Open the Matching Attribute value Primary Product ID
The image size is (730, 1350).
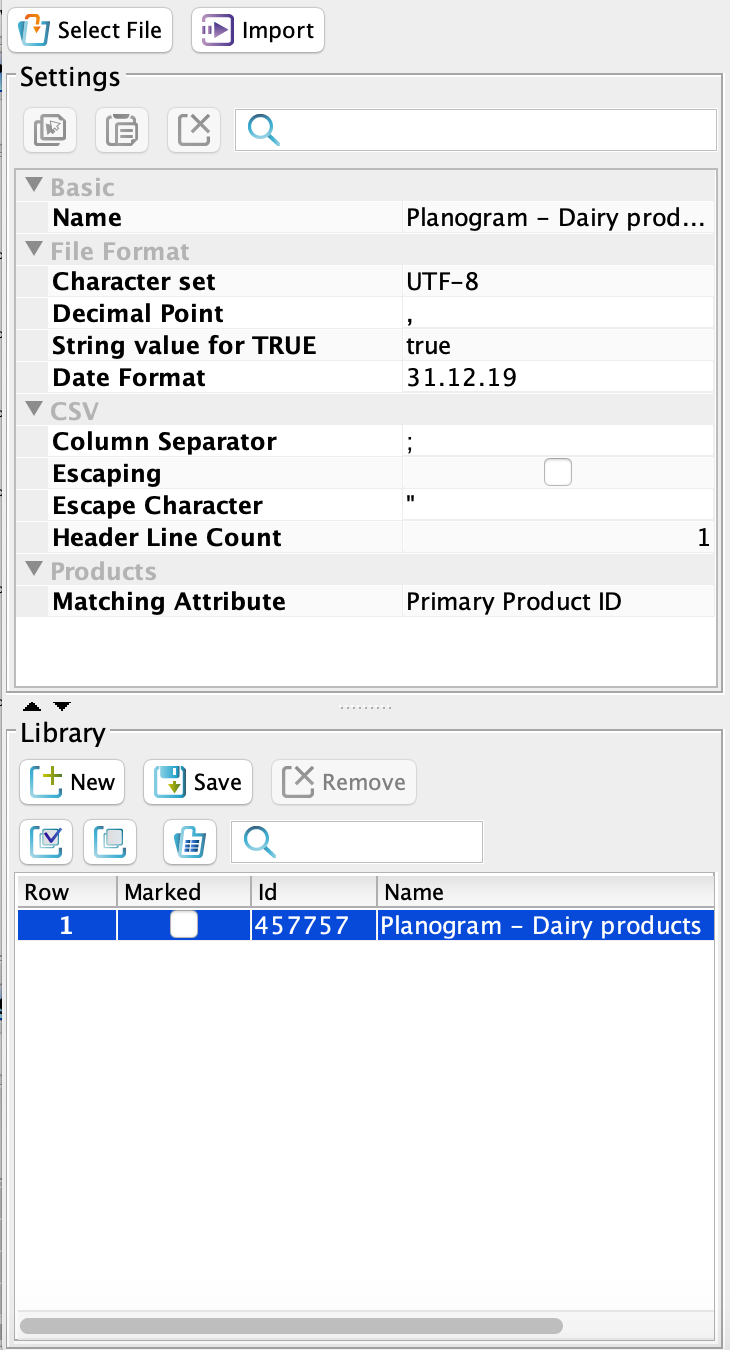click(558, 601)
